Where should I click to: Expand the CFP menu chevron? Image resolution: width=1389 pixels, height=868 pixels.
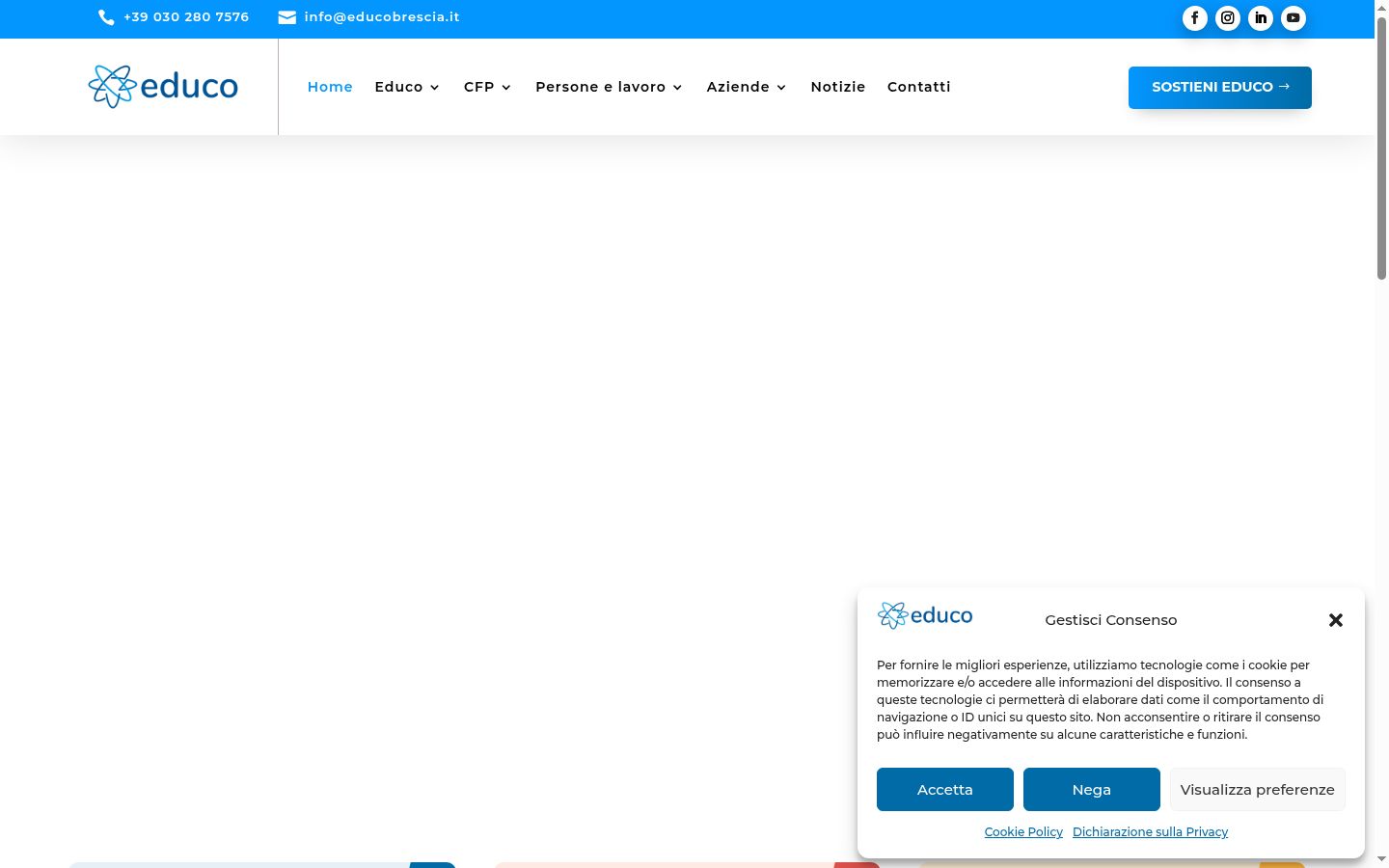[x=506, y=88]
